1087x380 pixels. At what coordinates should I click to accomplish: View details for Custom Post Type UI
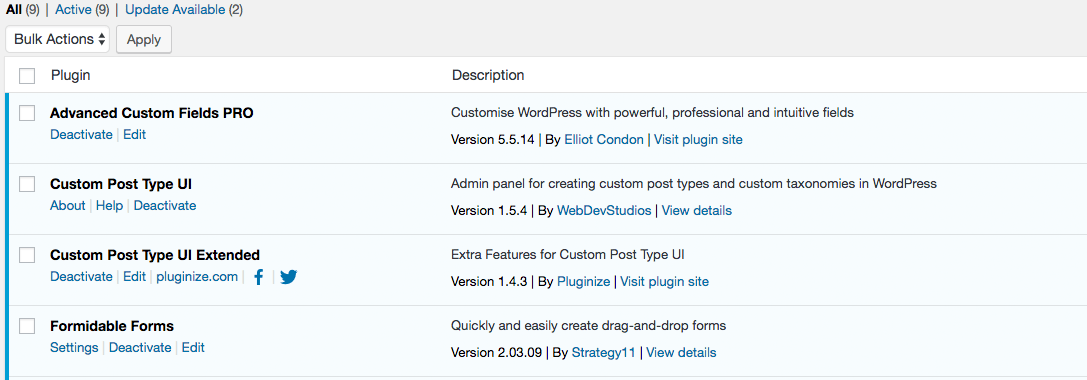697,210
